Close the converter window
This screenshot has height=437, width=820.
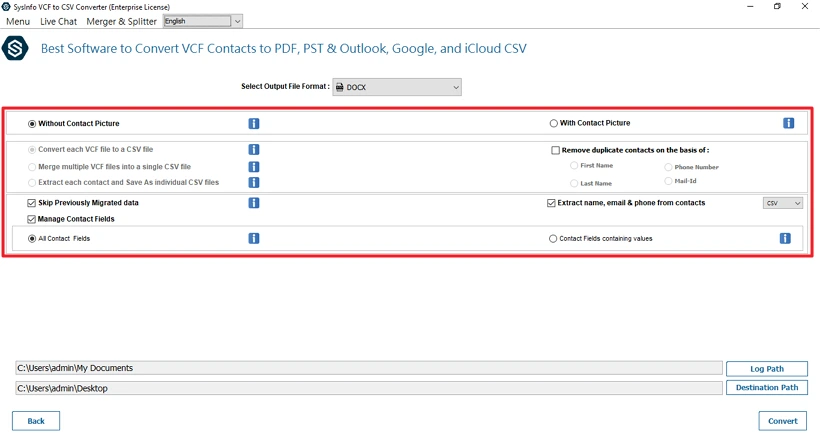coord(805,7)
